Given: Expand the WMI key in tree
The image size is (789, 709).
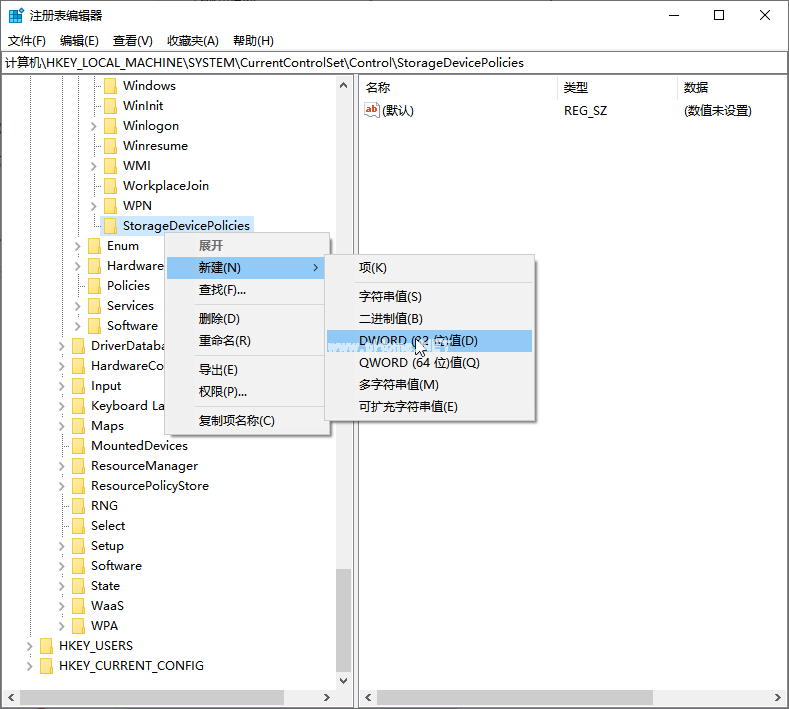Looking at the screenshot, I should click(x=94, y=166).
